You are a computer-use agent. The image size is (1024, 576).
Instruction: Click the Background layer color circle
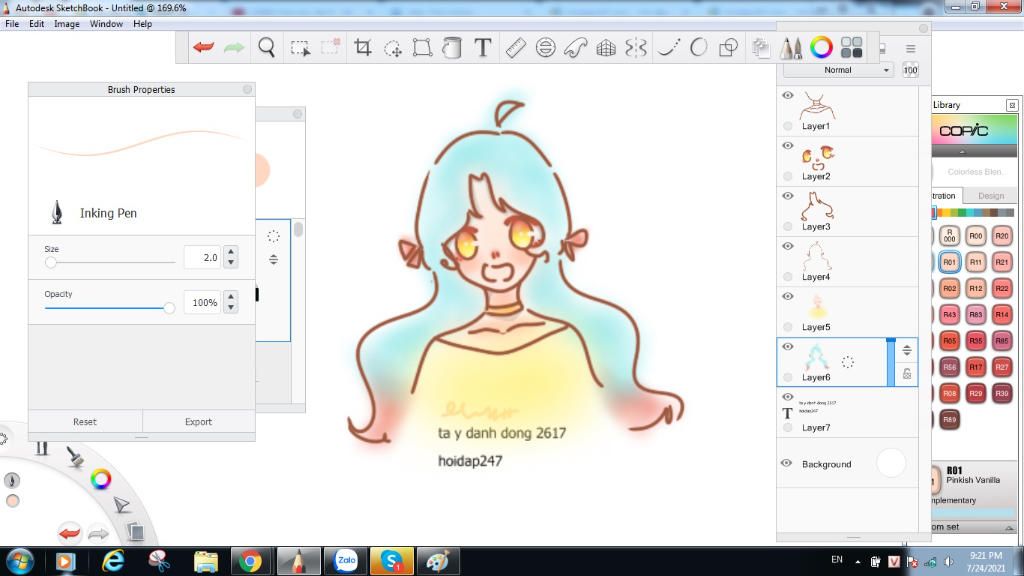[891, 463]
